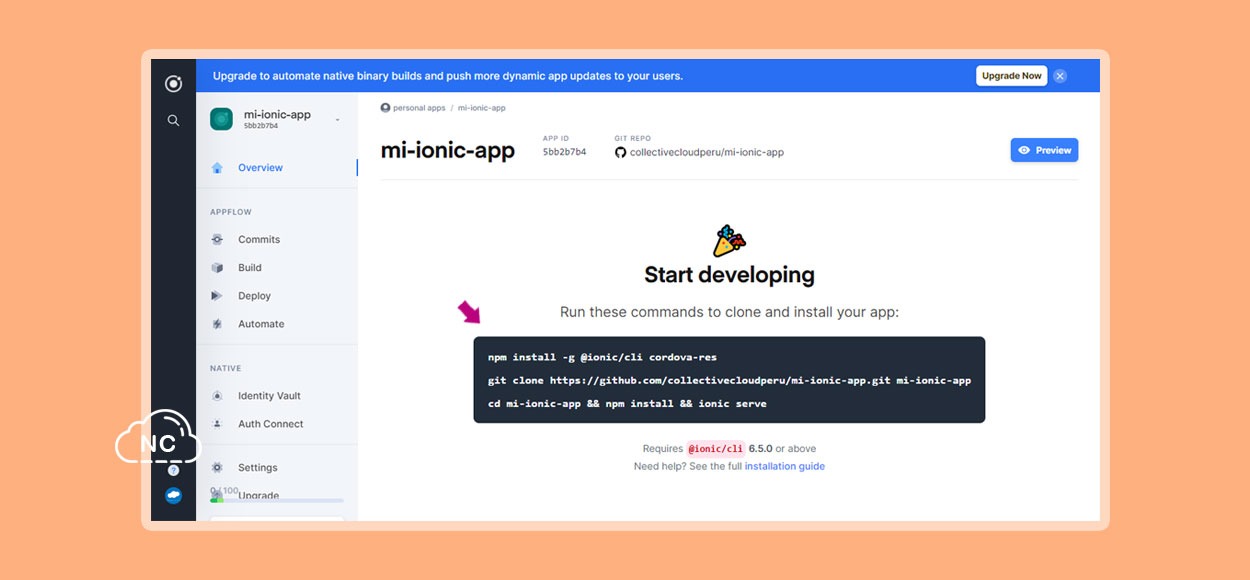
Task: Open the Commits section
Action: (259, 240)
